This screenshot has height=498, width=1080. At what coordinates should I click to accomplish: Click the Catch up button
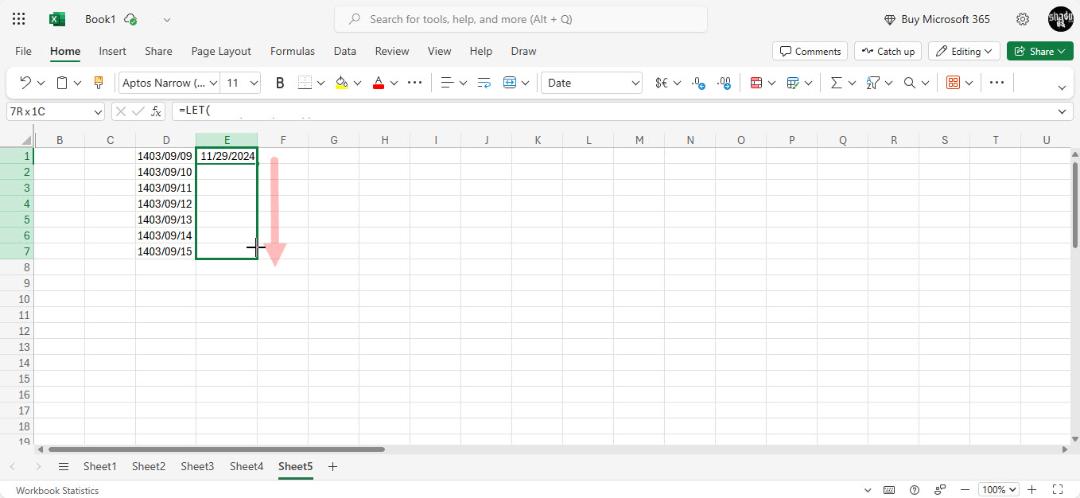click(889, 51)
